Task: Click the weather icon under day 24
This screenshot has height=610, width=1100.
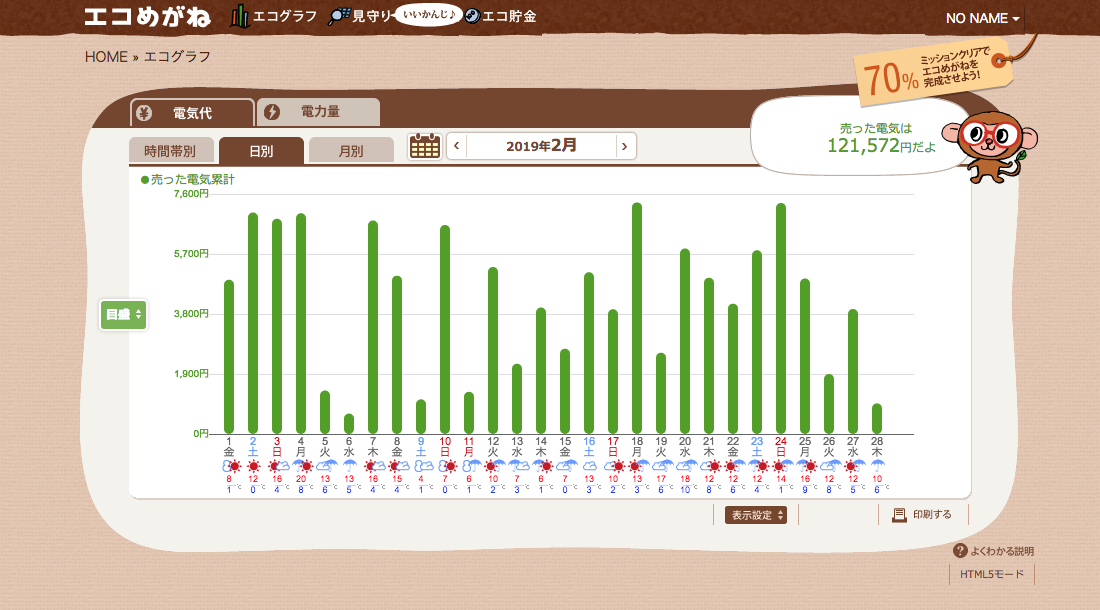Action: (782, 466)
